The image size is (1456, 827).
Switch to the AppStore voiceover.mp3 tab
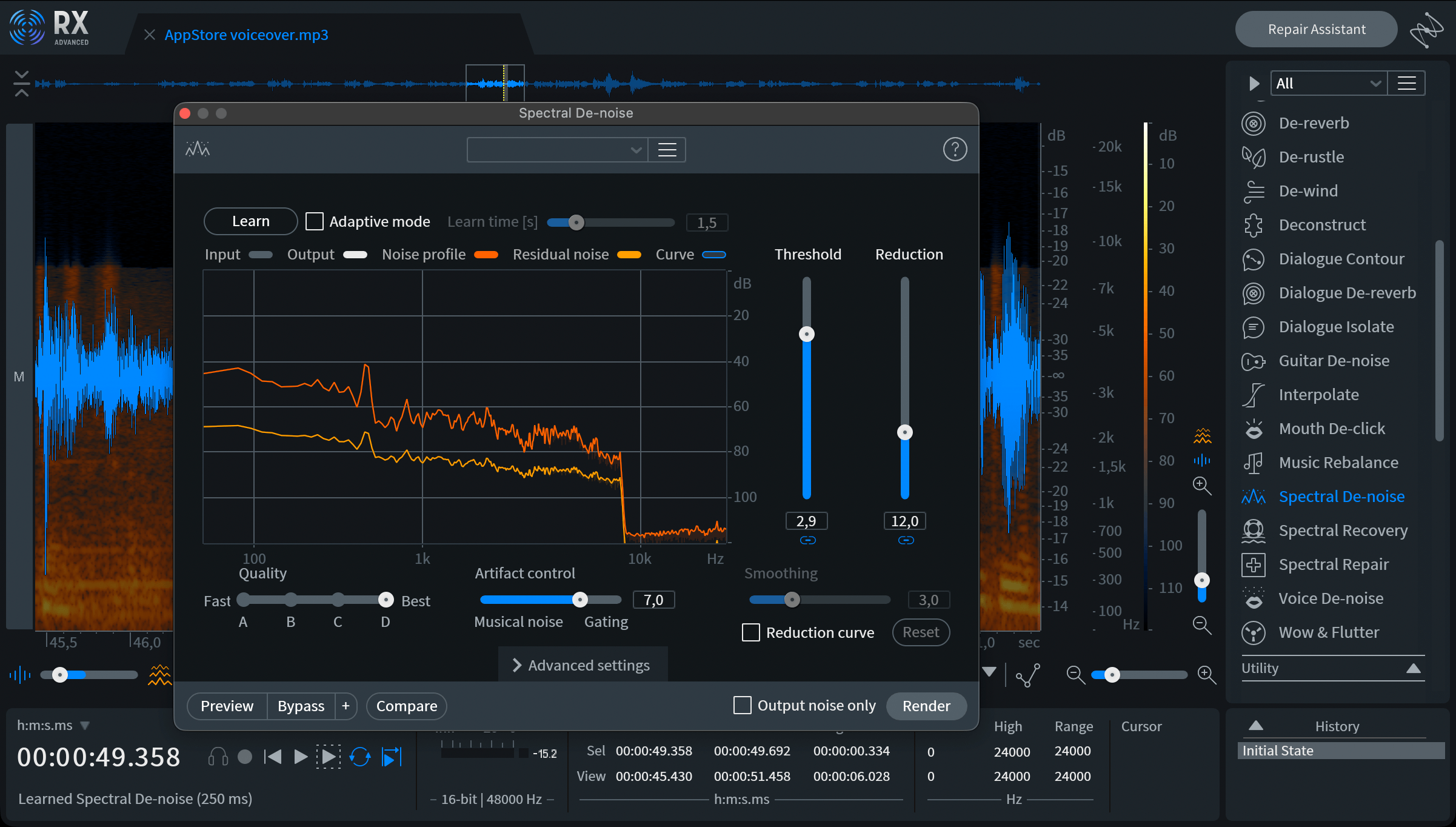pyautogui.click(x=246, y=35)
